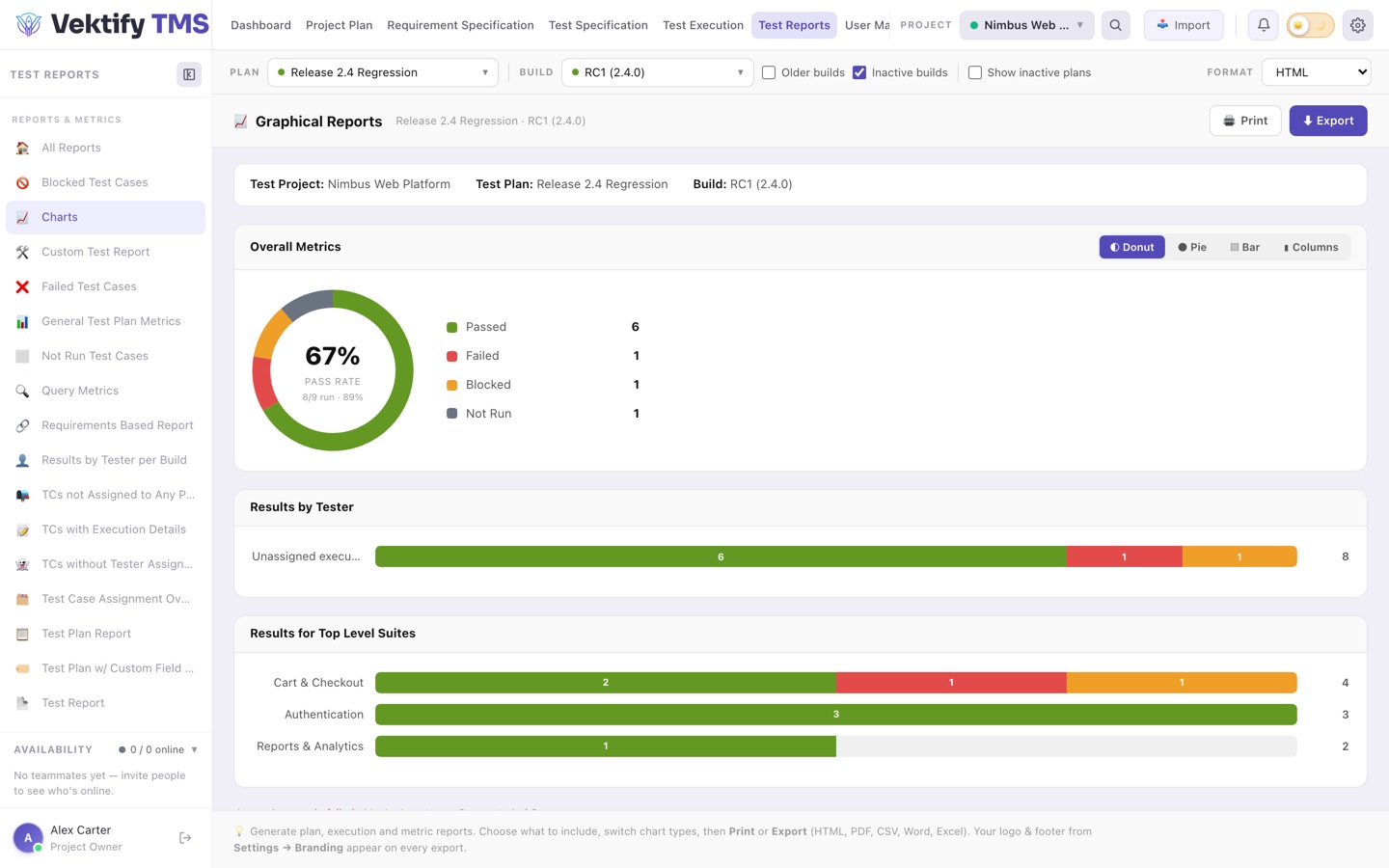Click the green Reports & Analytics bar segment
Screen dimensions: 1389x868
pos(606,746)
